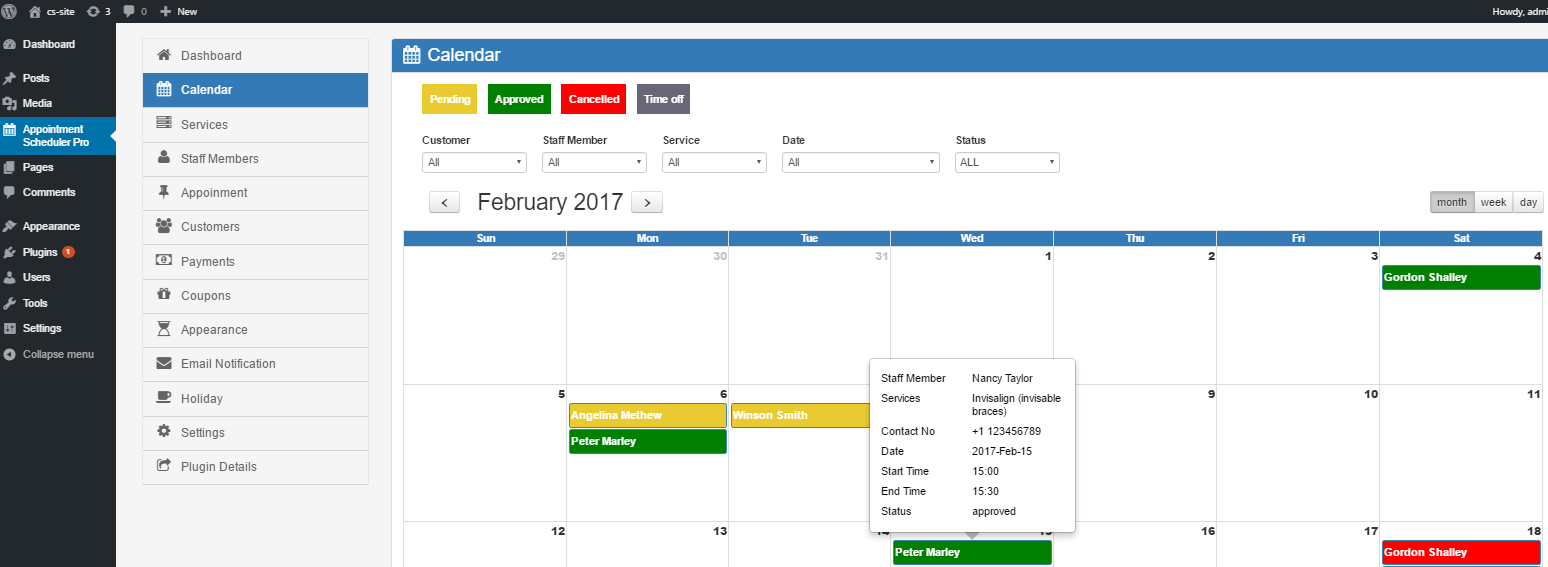Click day number 9 in the calendar
This screenshot has width=1548, height=567.
point(1211,394)
